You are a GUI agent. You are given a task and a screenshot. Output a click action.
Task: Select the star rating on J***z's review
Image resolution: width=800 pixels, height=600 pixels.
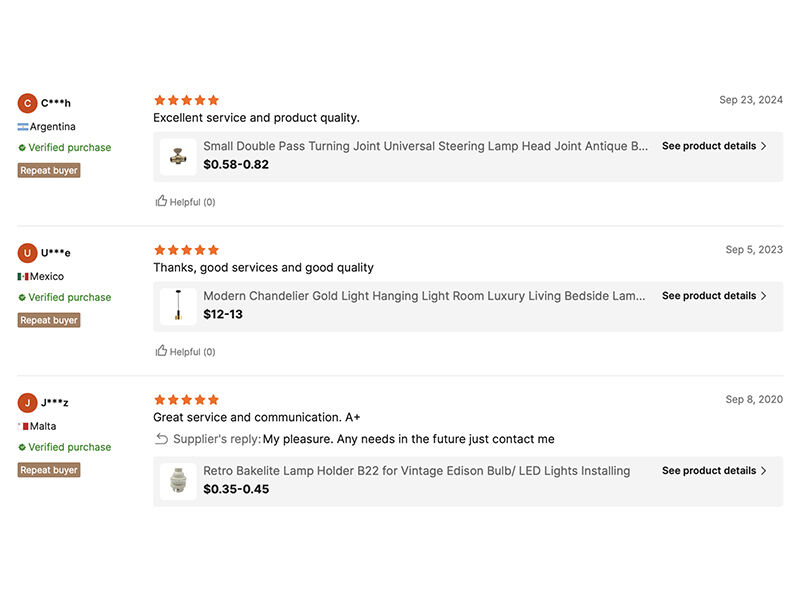click(185, 398)
